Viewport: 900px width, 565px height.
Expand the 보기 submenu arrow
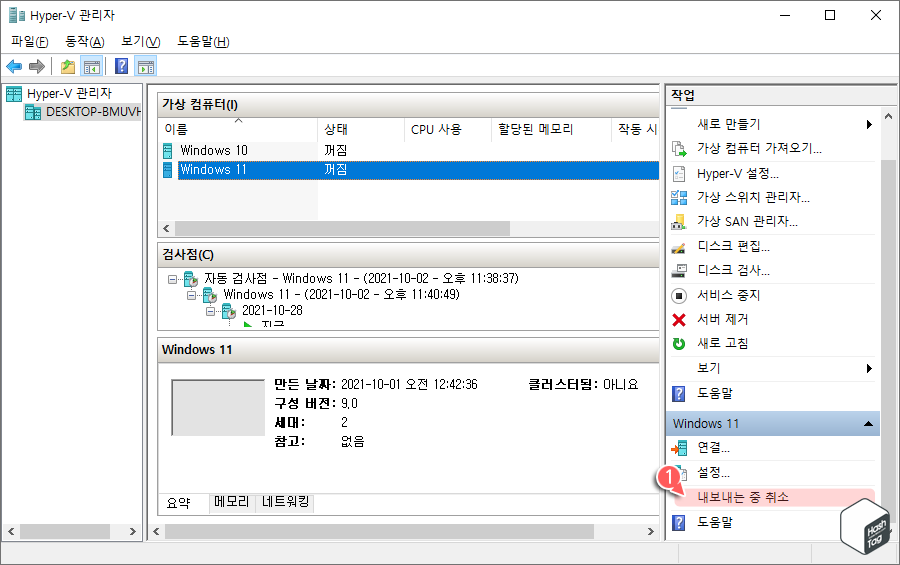[x=869, y=369]
